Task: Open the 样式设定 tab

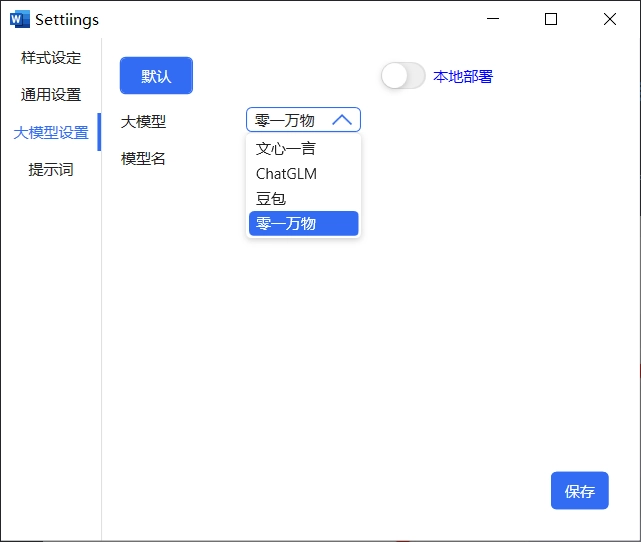Action: (x=51, y=58)
